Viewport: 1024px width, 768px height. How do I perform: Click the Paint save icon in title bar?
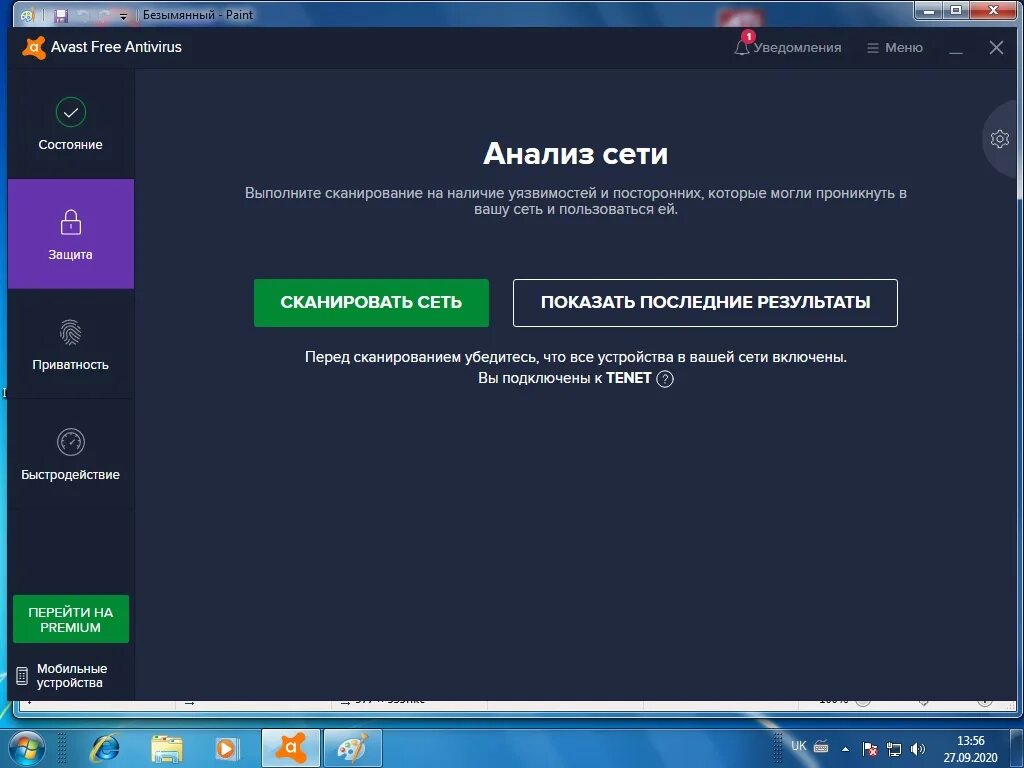(61, 15)
